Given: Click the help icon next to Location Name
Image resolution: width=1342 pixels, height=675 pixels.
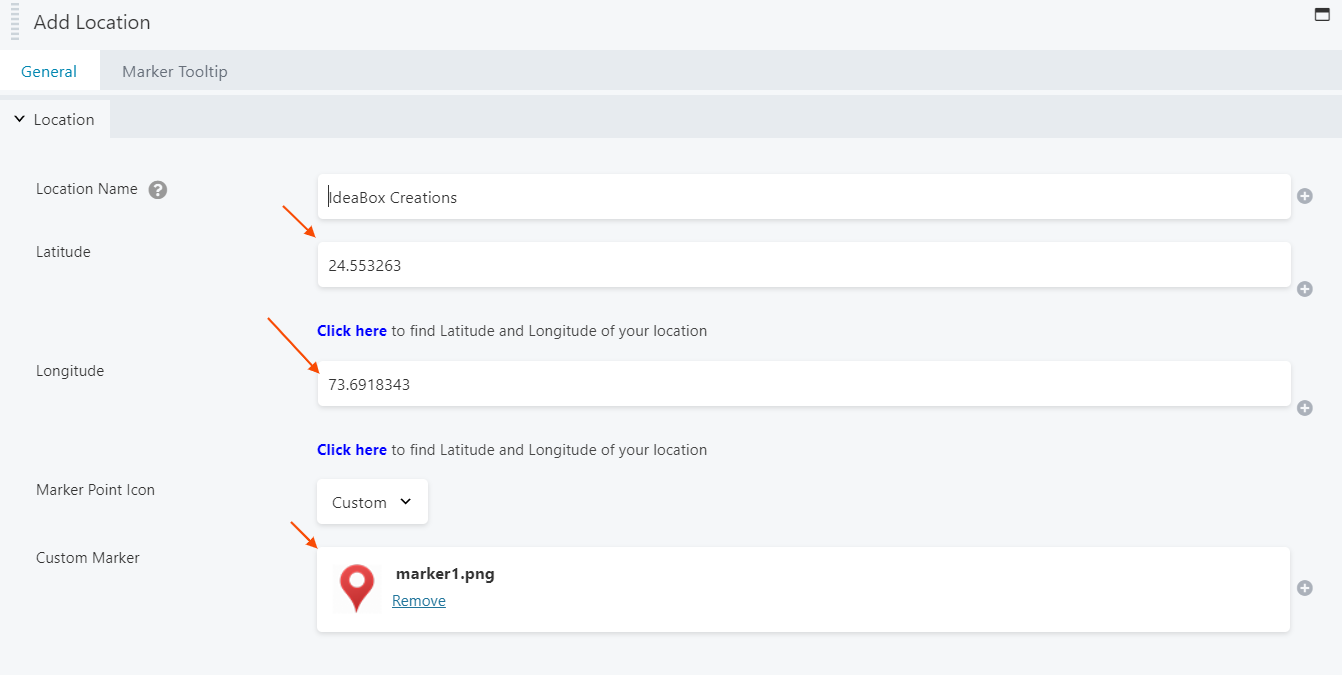Looking at the screenshot, I should click(157, 190).
